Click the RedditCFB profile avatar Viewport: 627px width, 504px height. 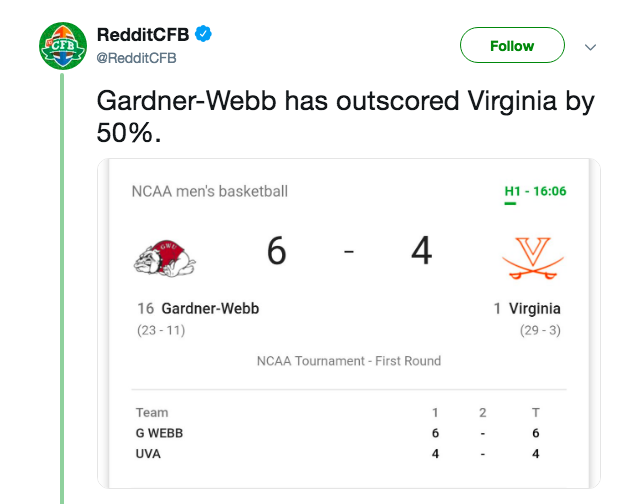point(63,46)
